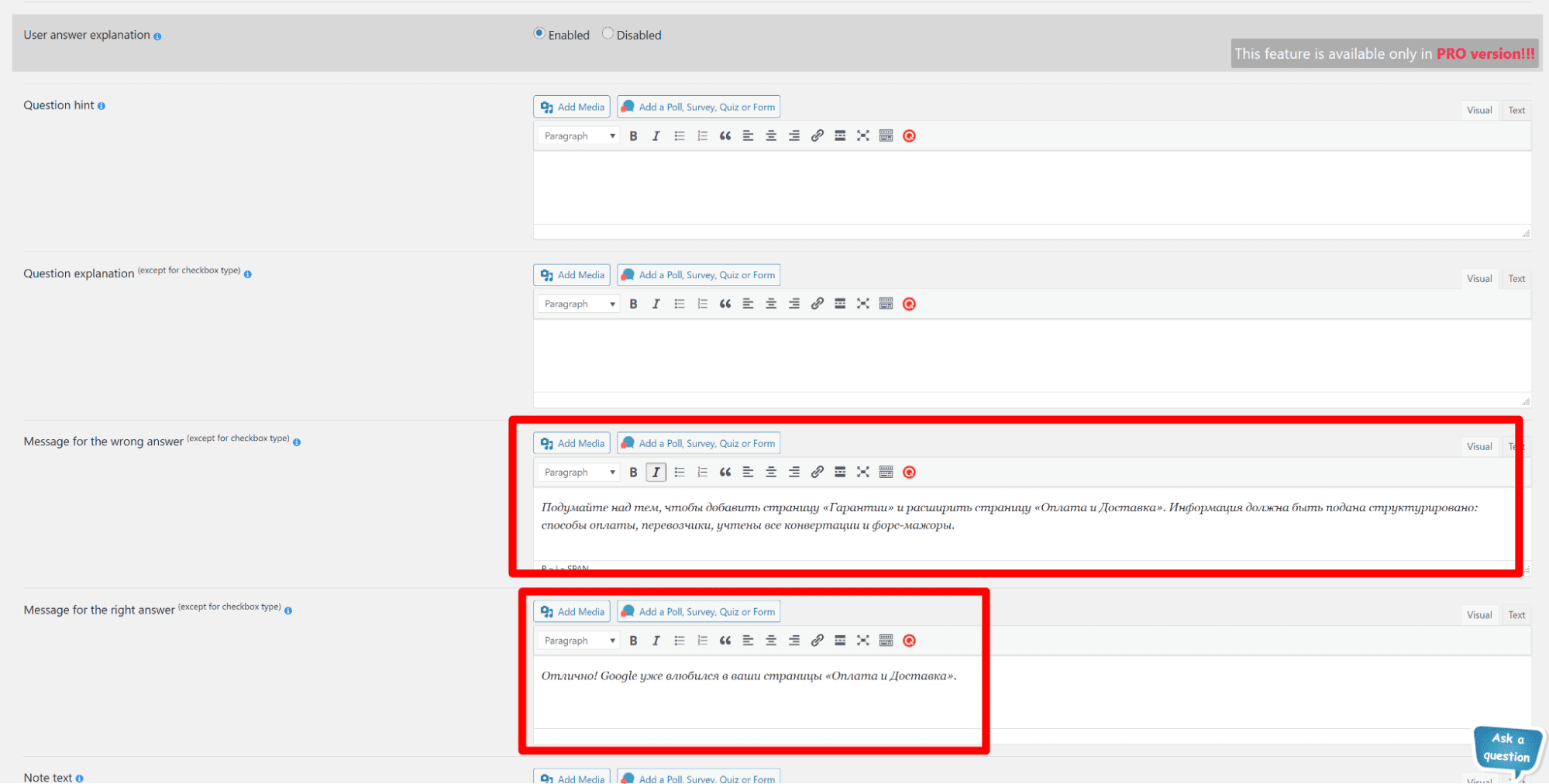This screenshot has width=1549, height=784.
Task: Click numbered list in Question explanation toolbar
Action: tap(702, 304)
